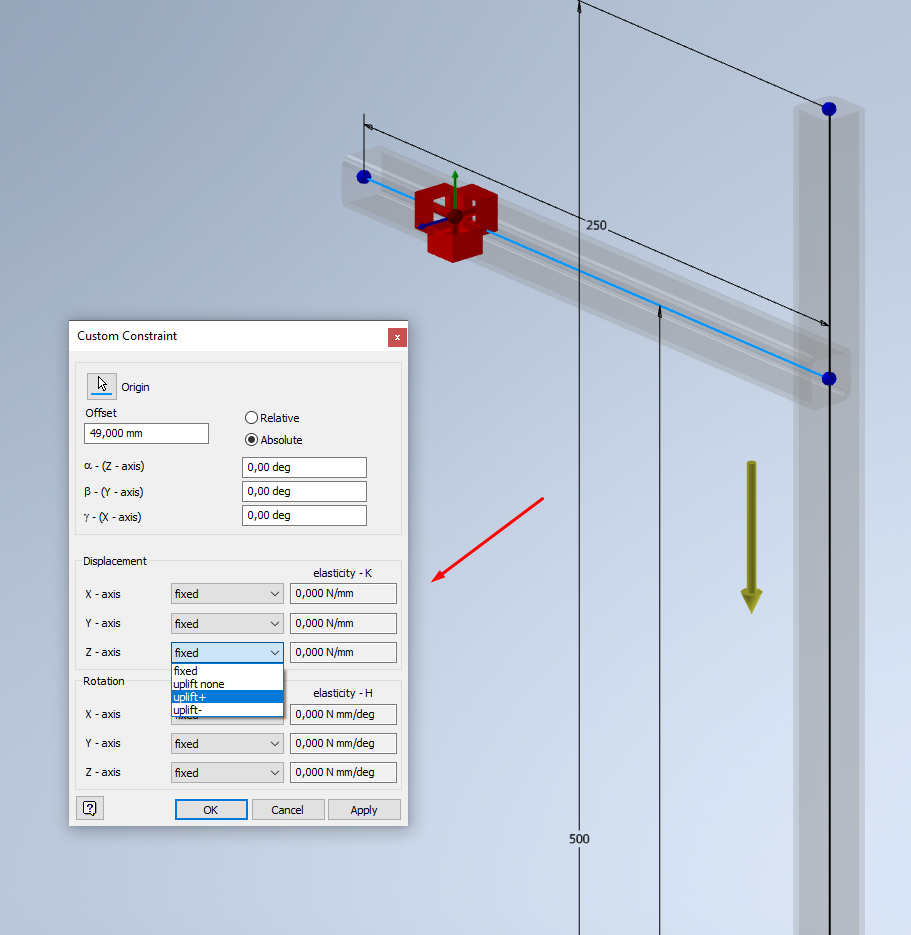Open help using the question mark icon
Screen dimensions: 911x935
coord(90,808)
